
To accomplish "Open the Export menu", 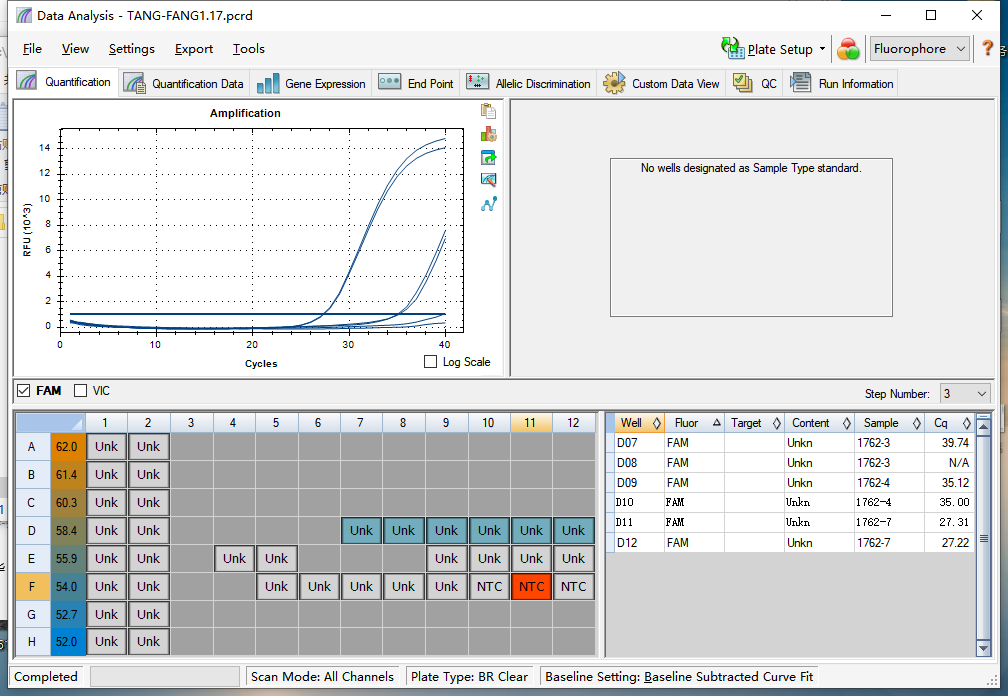I will tap(194, 49).
